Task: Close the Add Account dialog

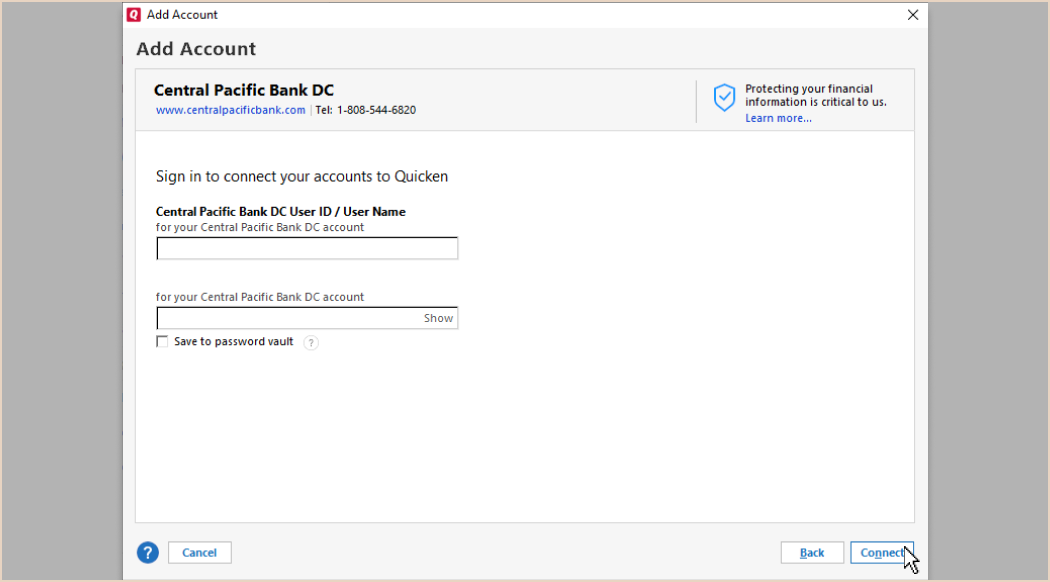Action: pos(913,15)
